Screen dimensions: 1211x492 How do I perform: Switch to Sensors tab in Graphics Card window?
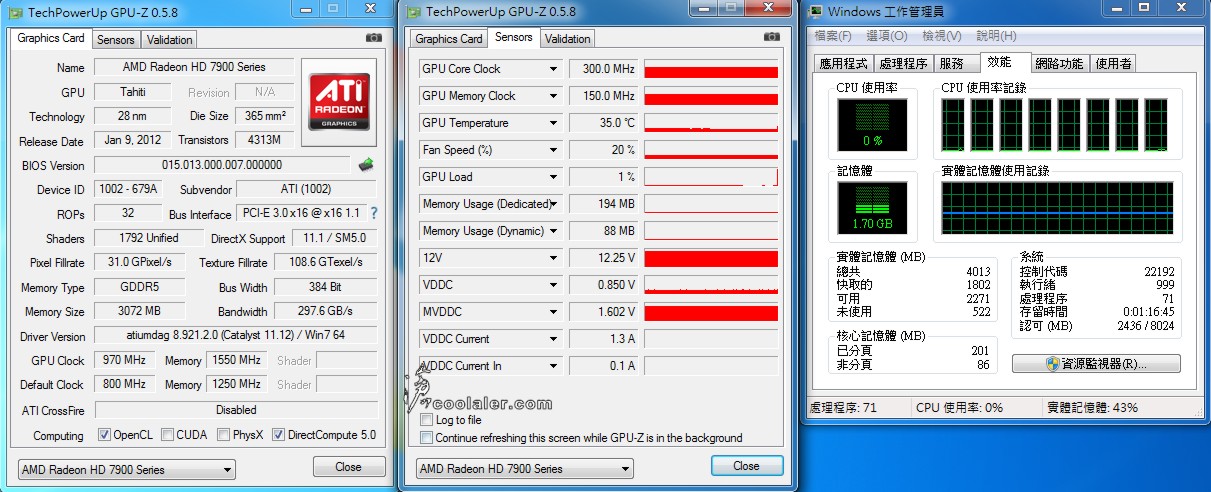click(x=115, y=40)
